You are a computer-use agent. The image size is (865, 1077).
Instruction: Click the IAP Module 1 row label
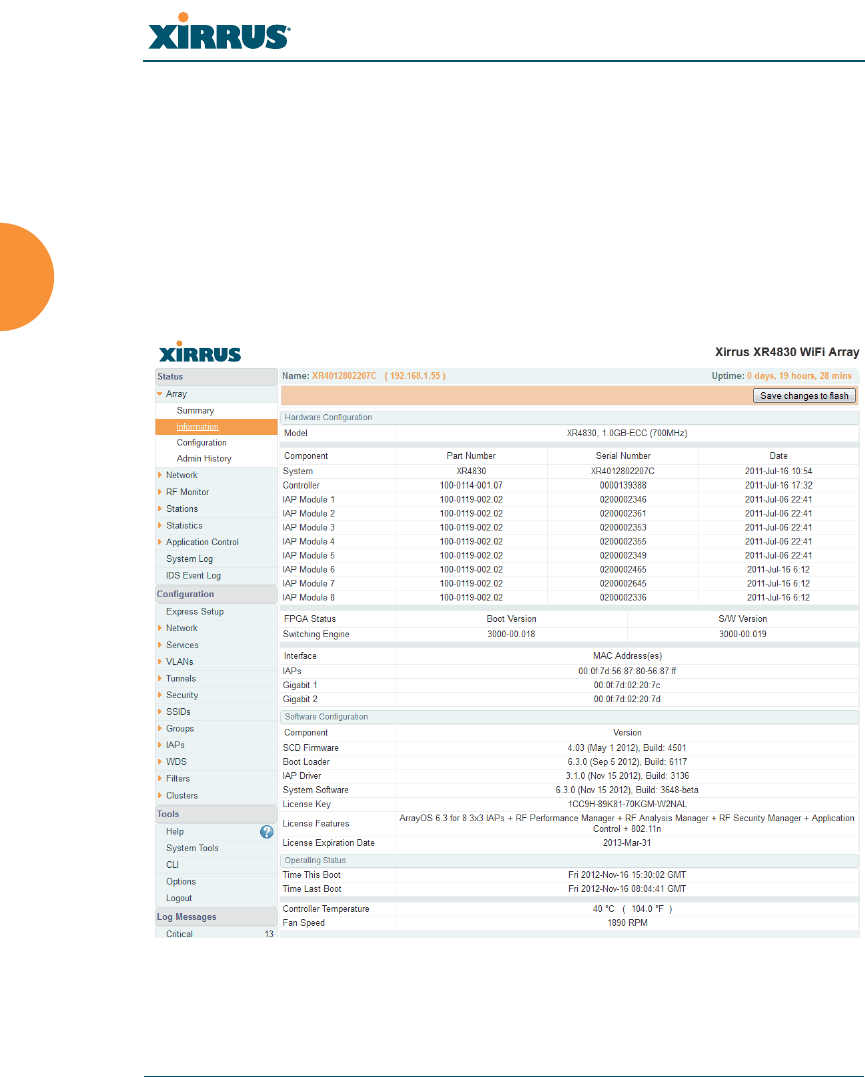(308, 499)
